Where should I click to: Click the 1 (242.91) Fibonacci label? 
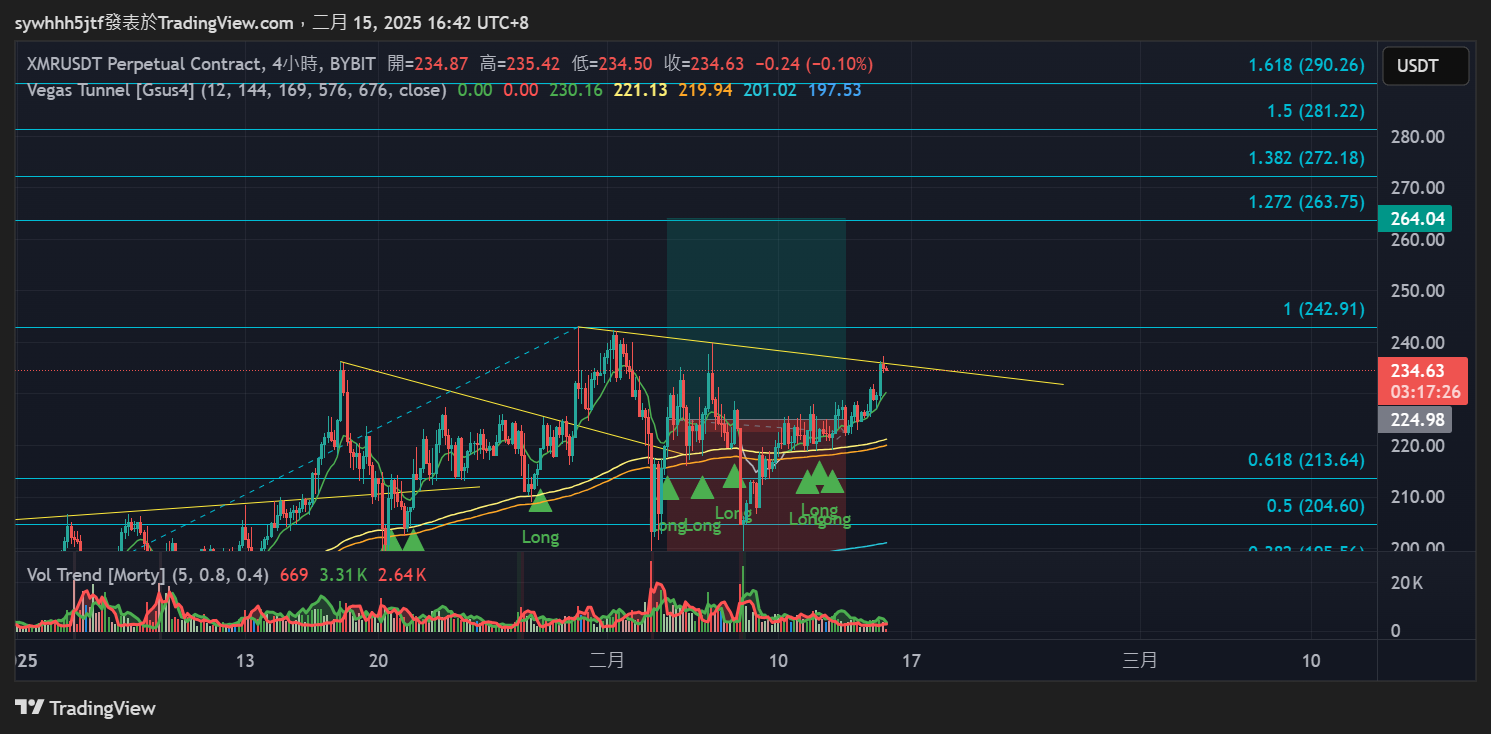click(x=1324, y=309)
